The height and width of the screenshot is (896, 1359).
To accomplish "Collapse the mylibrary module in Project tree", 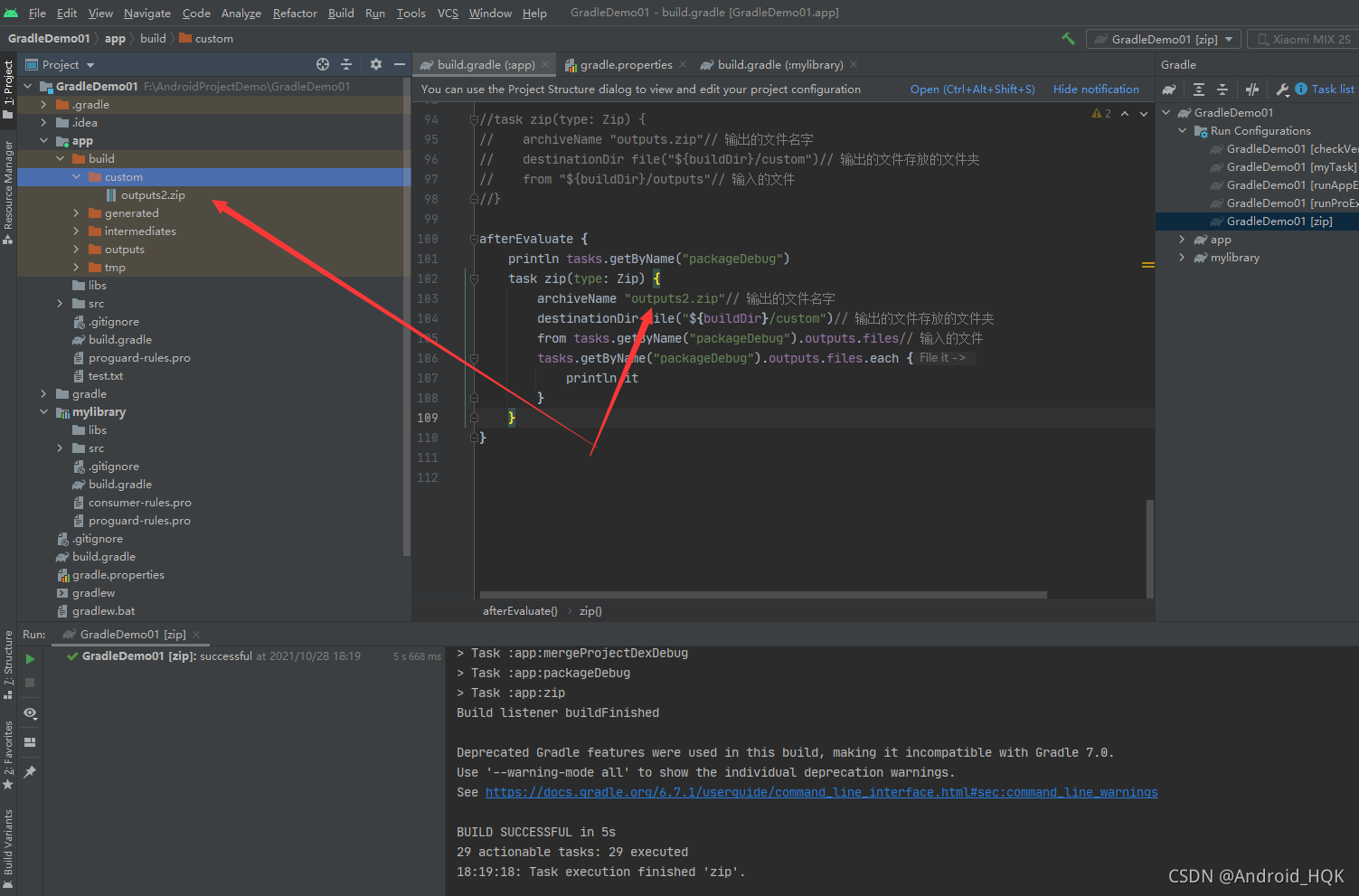I will pyautogui.click(x=43, y=412).
